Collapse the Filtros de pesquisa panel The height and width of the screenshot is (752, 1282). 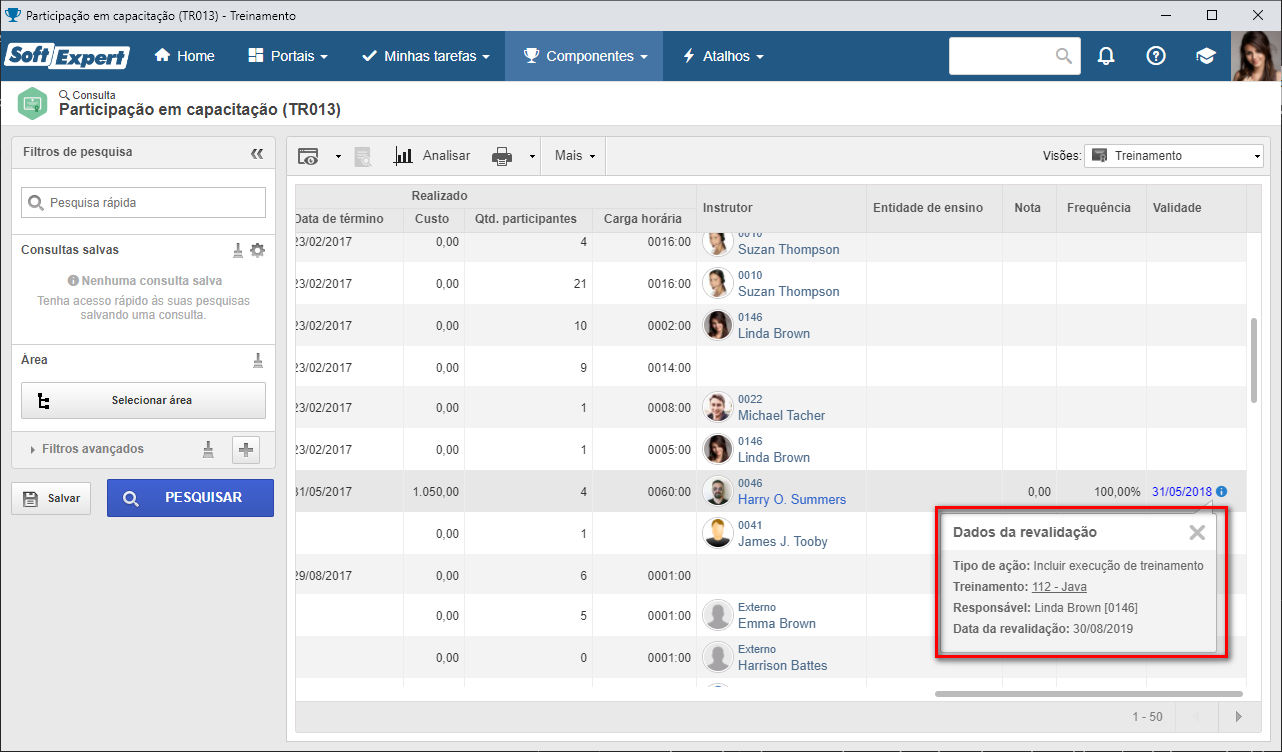click(257, 153)
